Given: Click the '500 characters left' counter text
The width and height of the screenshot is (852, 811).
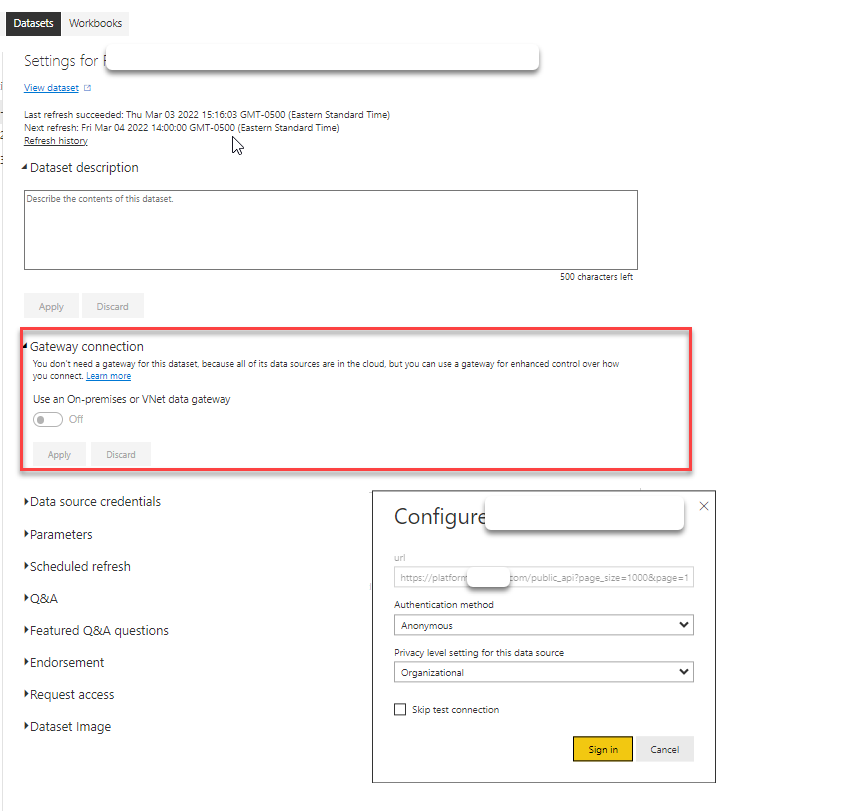Looking at the screenshot, I should (596, 277).
